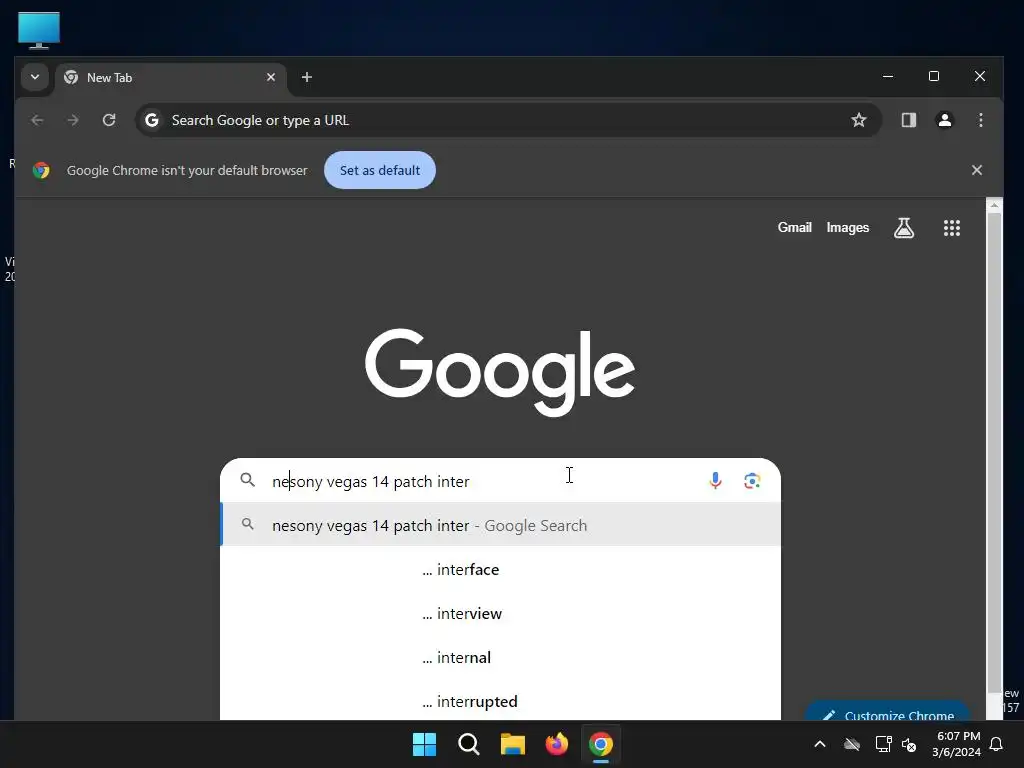Choose the '... interrupted' suggestion

501,701
